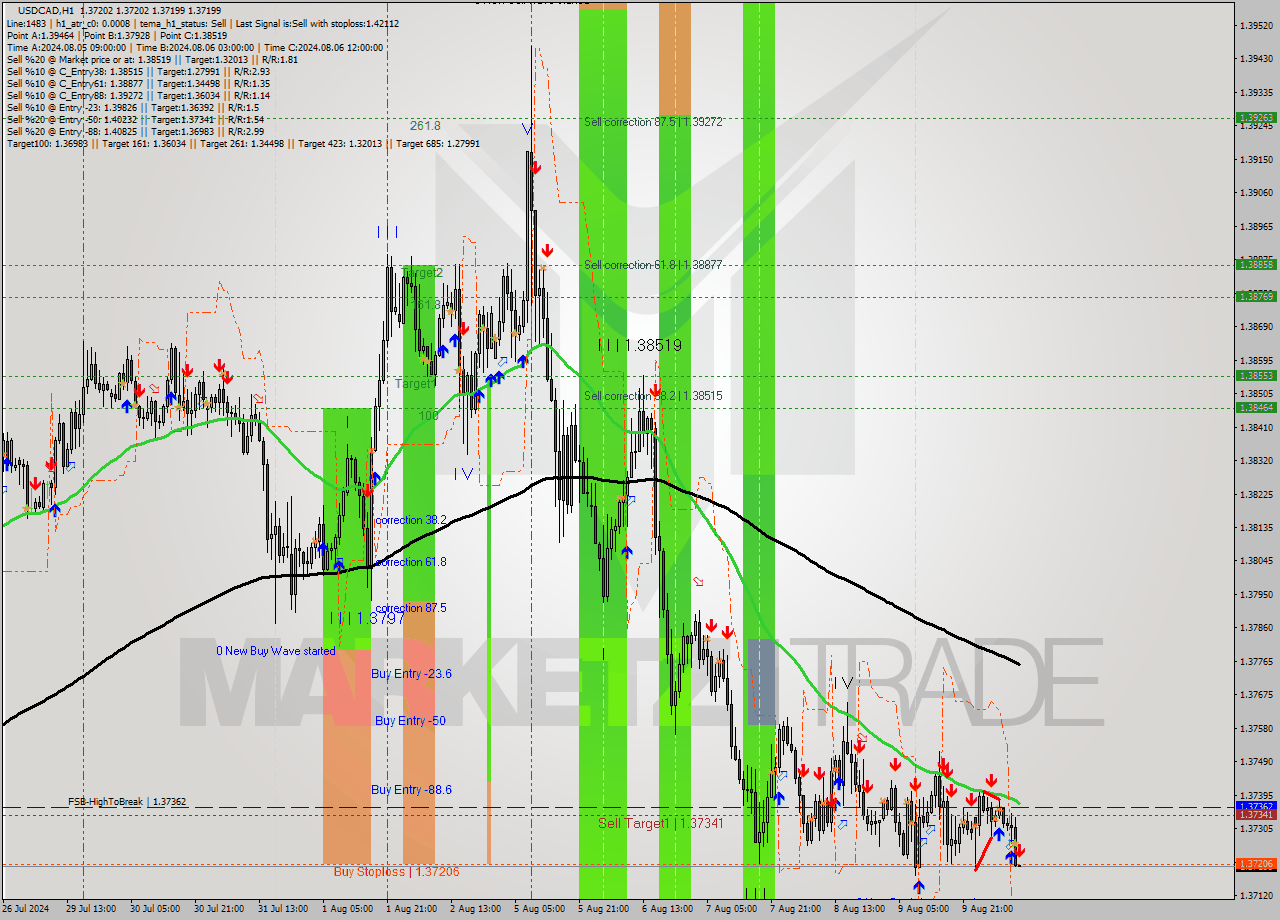Click the green 1.38769 price tag on axis
The image size is (1280, 920).
point(1255,296)
